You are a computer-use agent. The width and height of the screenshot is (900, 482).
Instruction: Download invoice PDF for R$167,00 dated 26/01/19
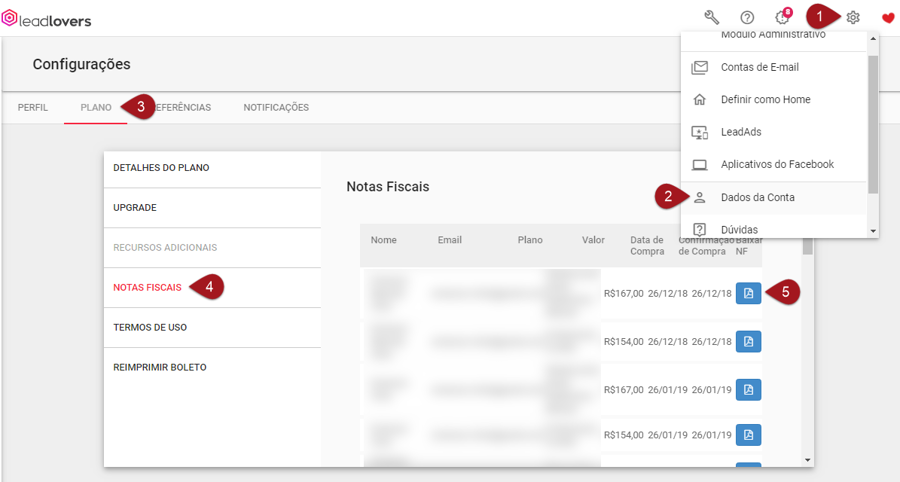click(x=748, y=389)
